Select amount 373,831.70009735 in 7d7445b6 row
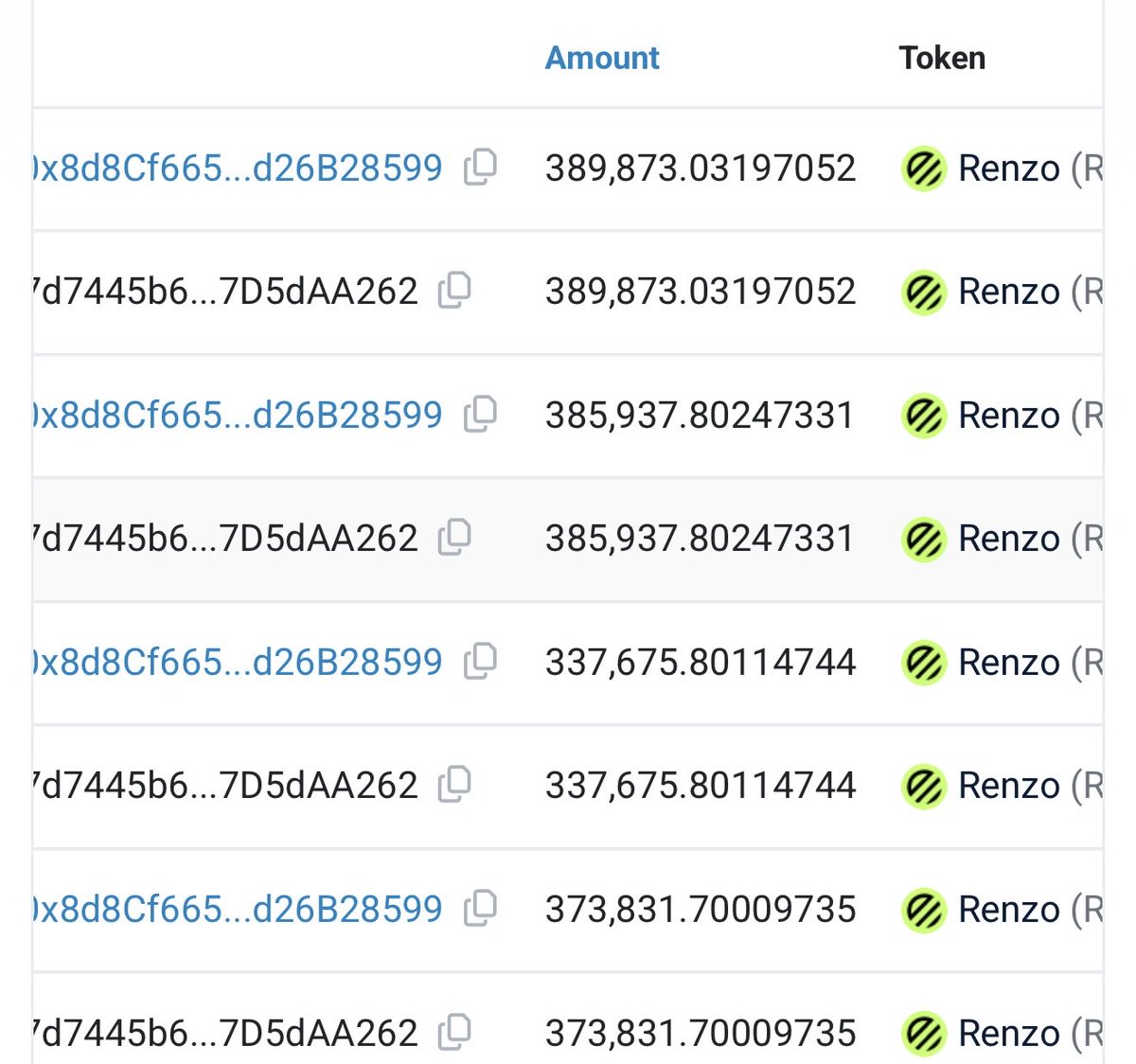This screenshot has height=1064, width=1136. 701,1033
